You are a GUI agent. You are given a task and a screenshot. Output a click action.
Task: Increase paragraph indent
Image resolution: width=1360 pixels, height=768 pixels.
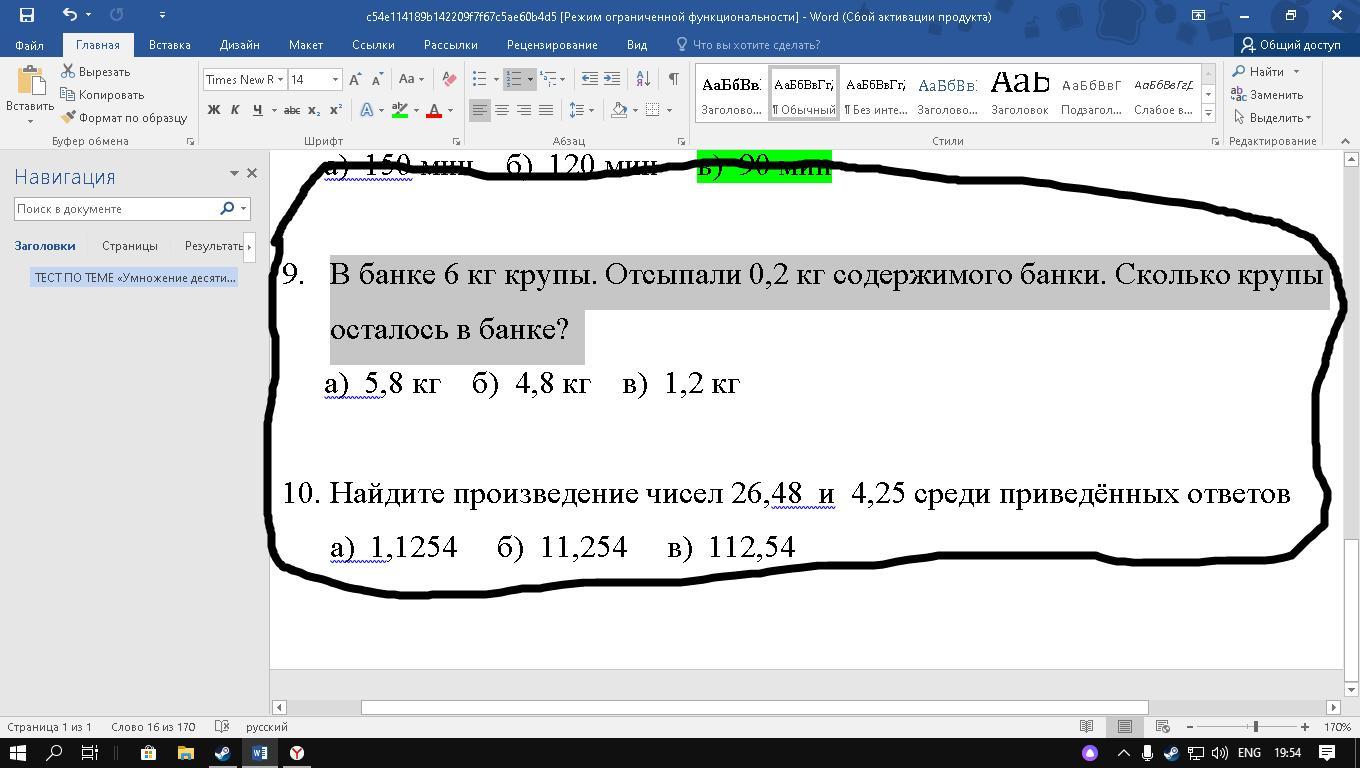pyautogui.click(x=612, y=79)
